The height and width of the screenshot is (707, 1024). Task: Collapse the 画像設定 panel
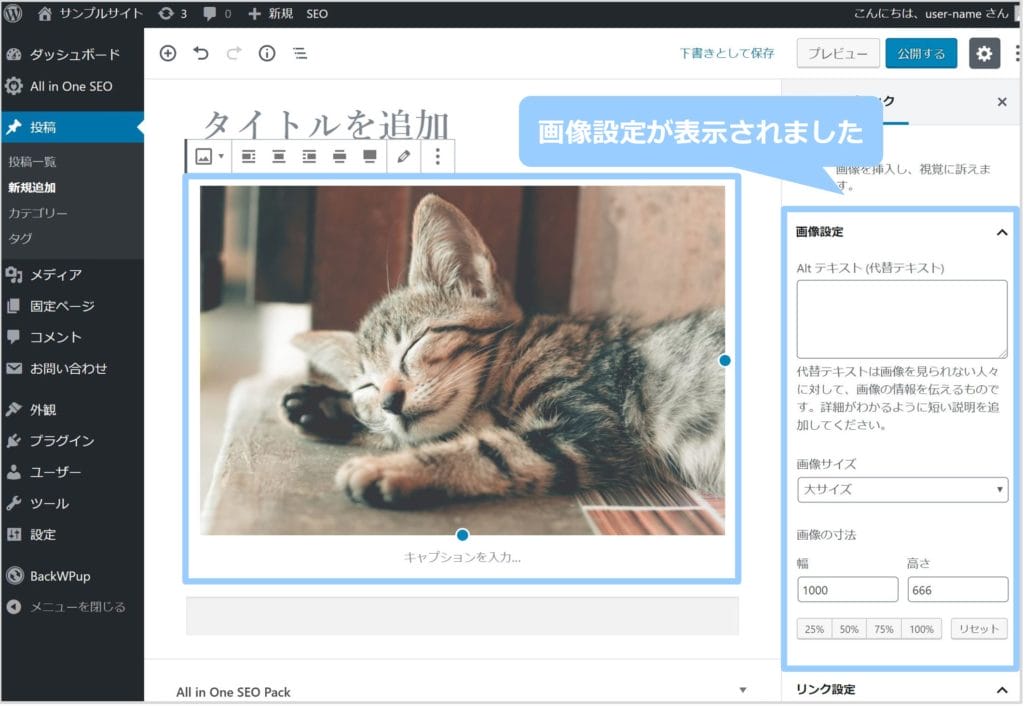pos(1001,232)
